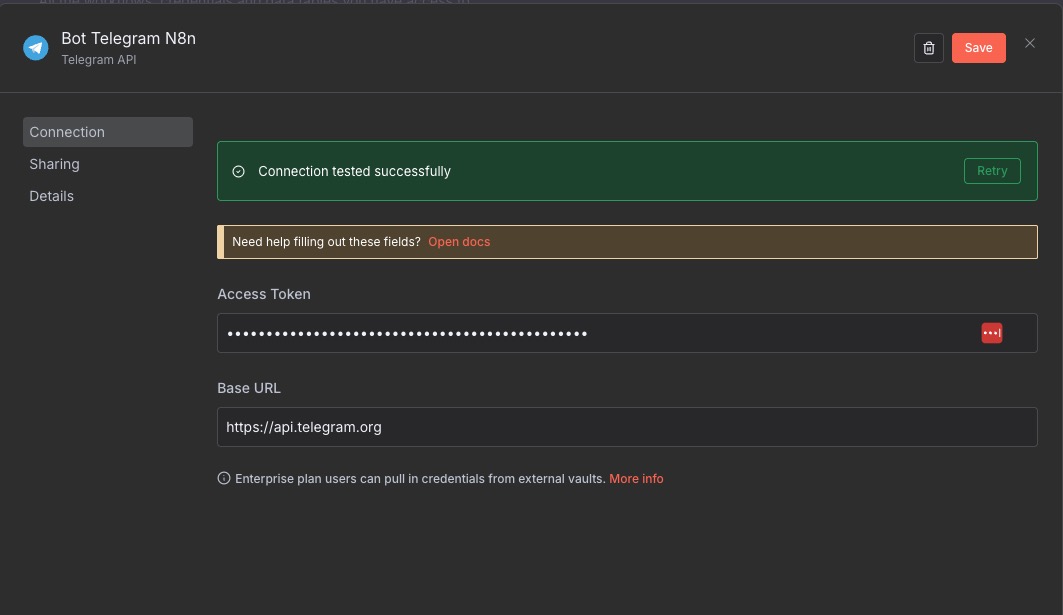Save the Telegram credential
The height and width of the screenshot is (615, 1063).
[x=978, y=48]
